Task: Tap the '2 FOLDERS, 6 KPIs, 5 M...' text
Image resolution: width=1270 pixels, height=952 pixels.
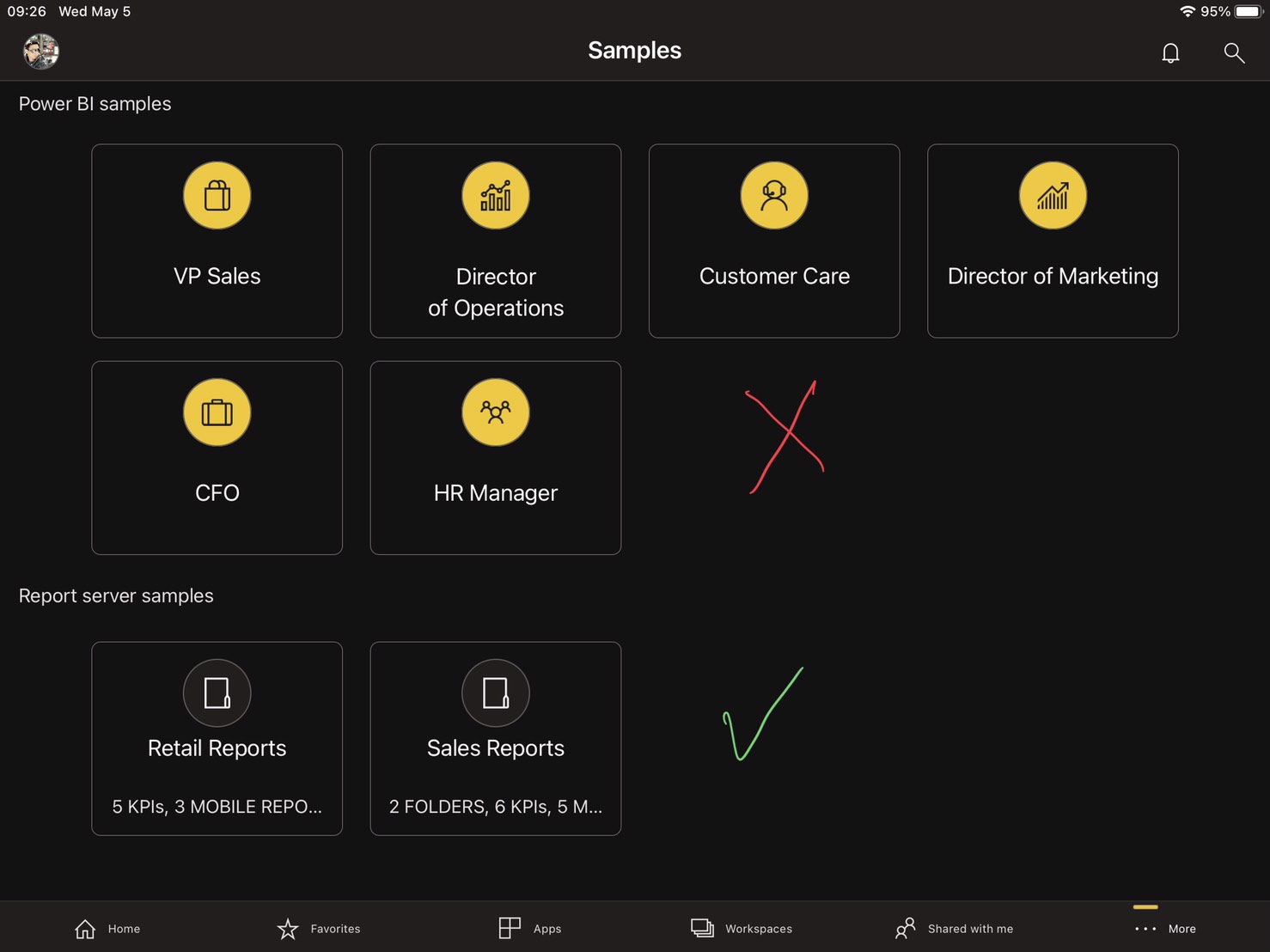Action: (496, 807)
